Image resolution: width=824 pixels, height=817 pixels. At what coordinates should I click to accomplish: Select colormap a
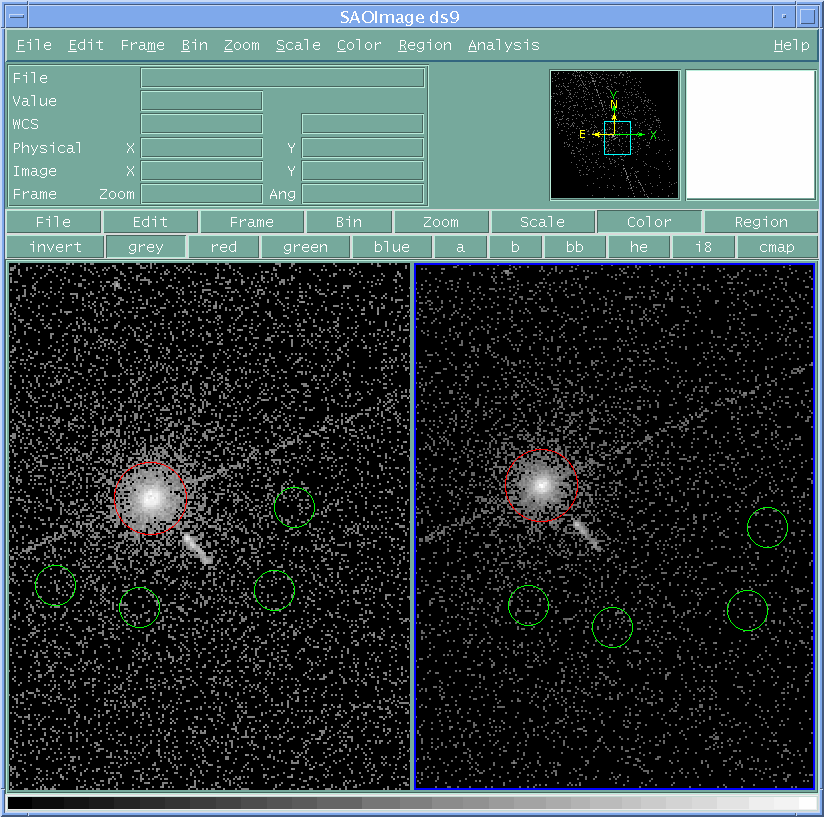(x=460, y=247)
